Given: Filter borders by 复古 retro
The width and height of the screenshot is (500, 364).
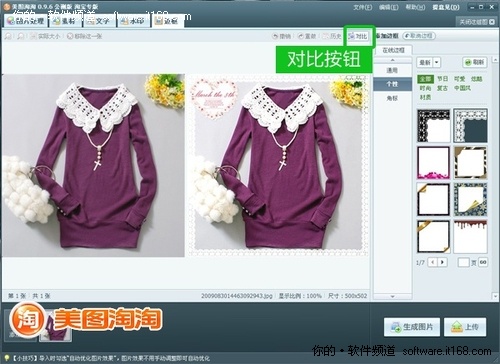Looking at the screenshot, I should pyautogui.click(x=442, y=88).
